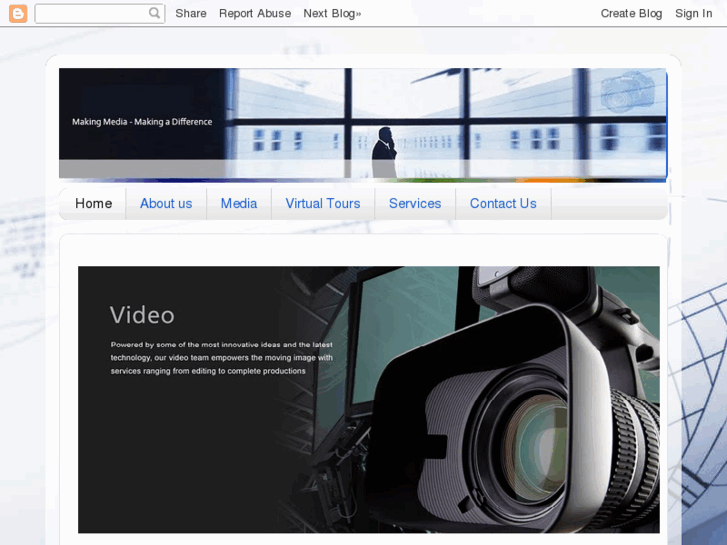Click the 'Powered by some of the most' description
This screenshot has width=727, height=545.
(x=222, y=358)
